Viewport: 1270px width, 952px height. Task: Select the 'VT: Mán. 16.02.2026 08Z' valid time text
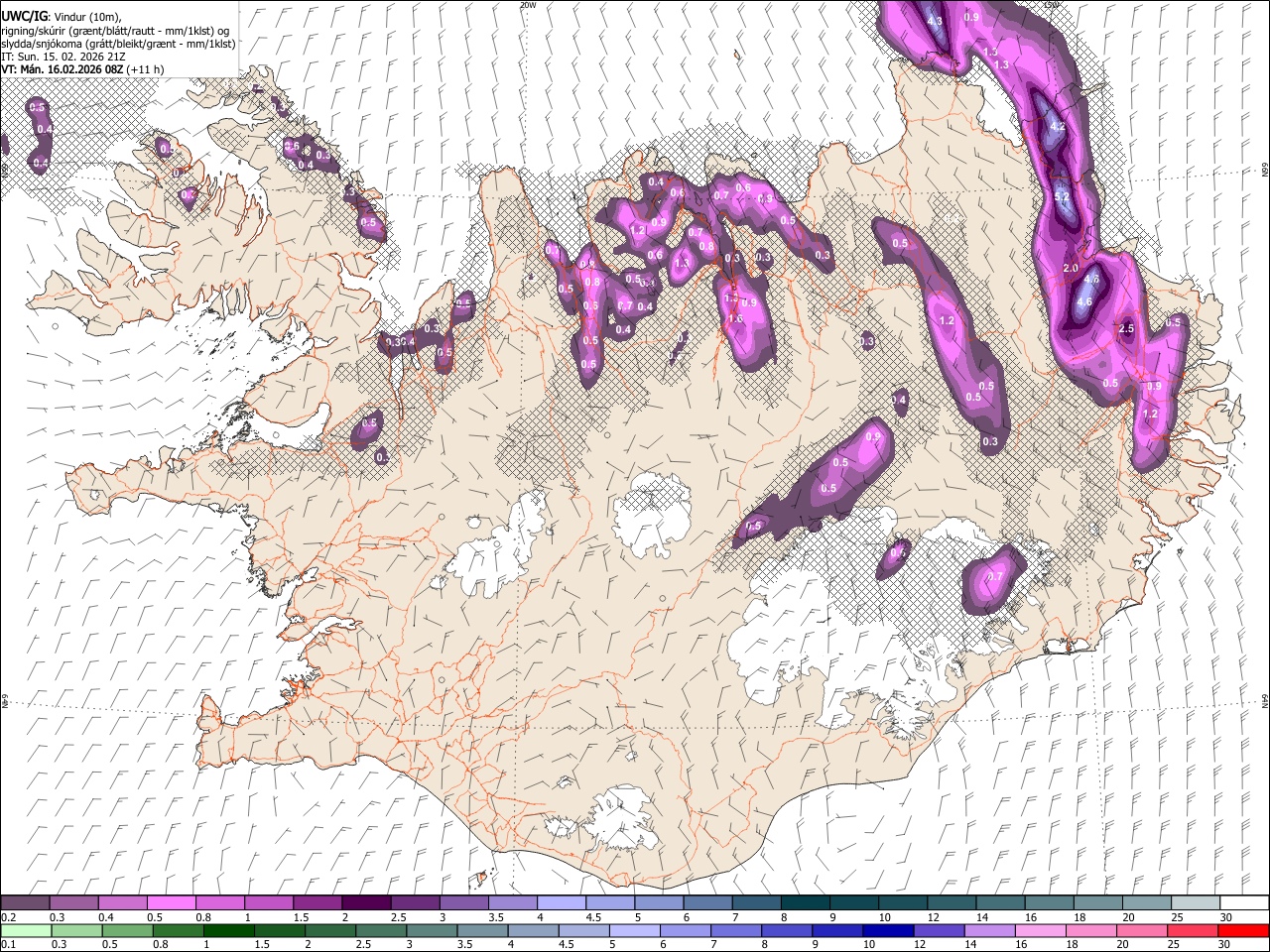click(x=63, y=69)
